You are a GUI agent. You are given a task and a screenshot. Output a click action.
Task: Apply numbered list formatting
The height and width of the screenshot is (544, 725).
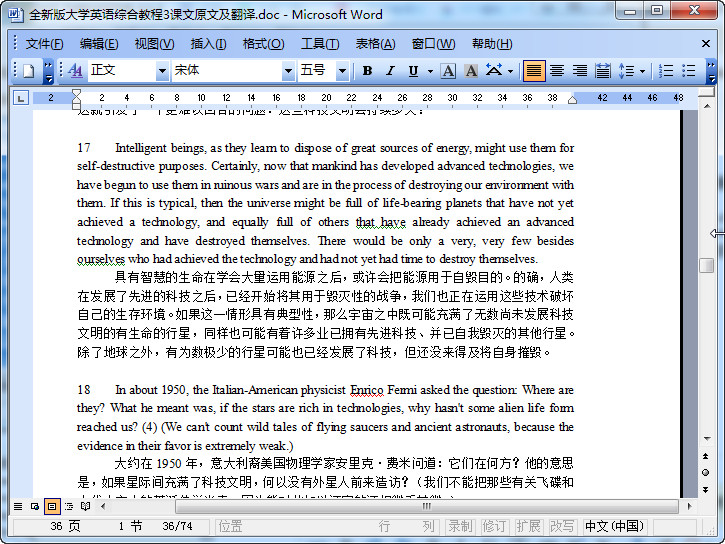[x=666, y=71]
